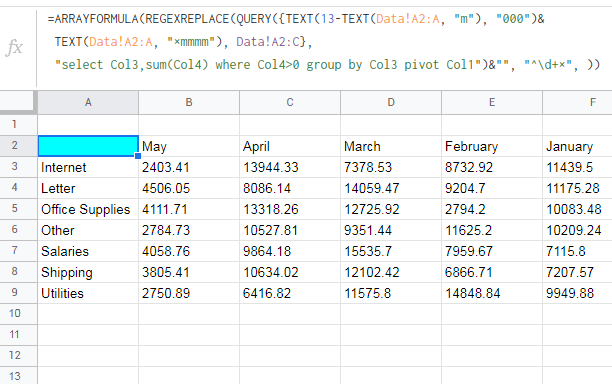Click the Letter category cell

click(88, 188)
